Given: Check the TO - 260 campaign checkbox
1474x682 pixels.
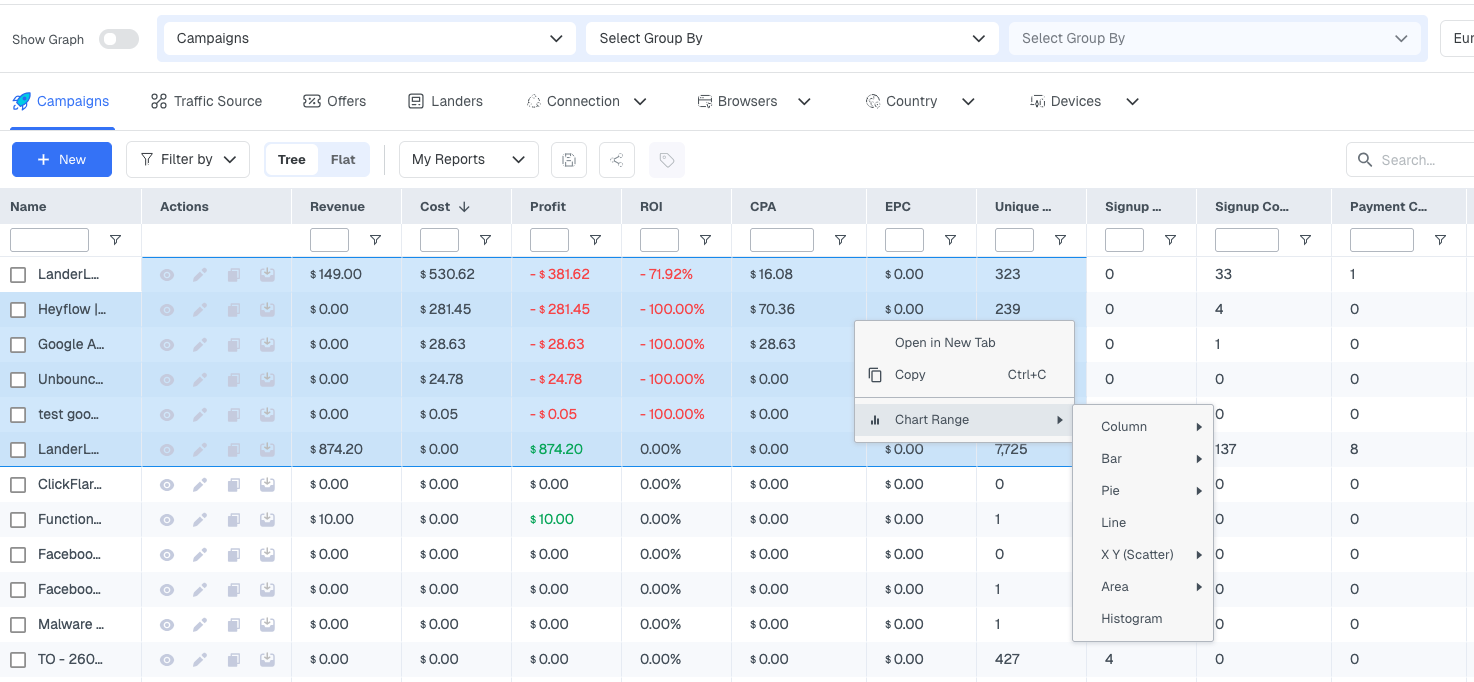Looking at the screenshot, I should pos(18,660).
